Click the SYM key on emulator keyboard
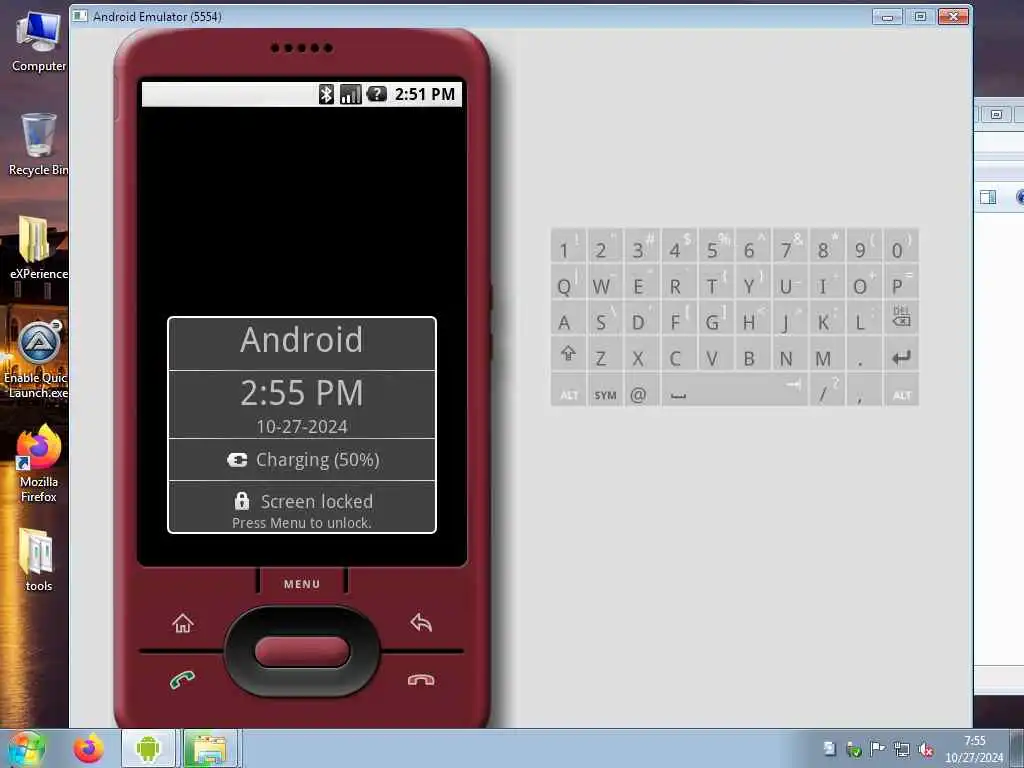Viewport: 1024px width, 768px height. [x=605, y=391]
